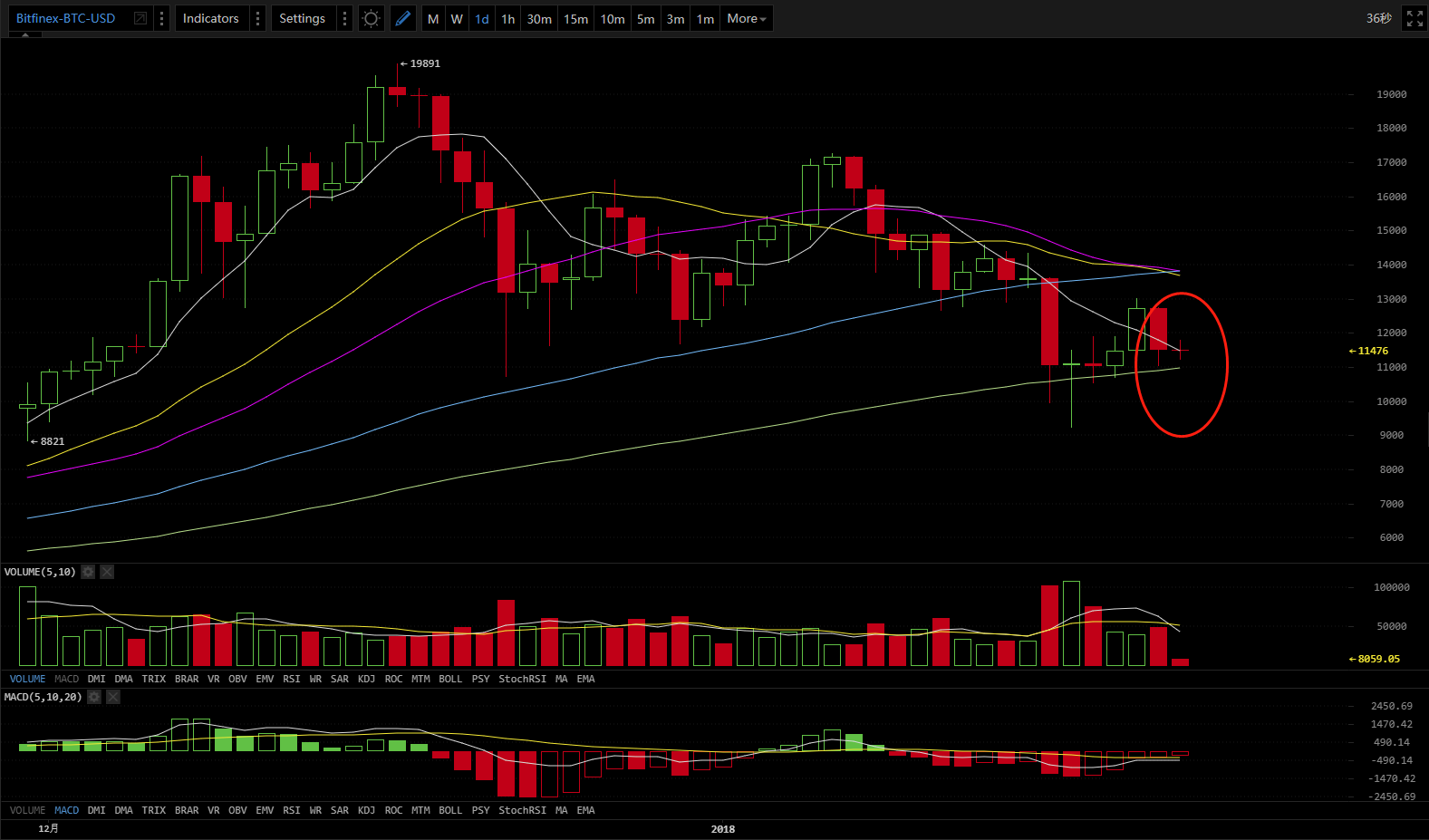Image resolution: width=1429 pixels, height=840 pixels.
Task: Select the 15m interval
Action: click(x=575, y=19)
